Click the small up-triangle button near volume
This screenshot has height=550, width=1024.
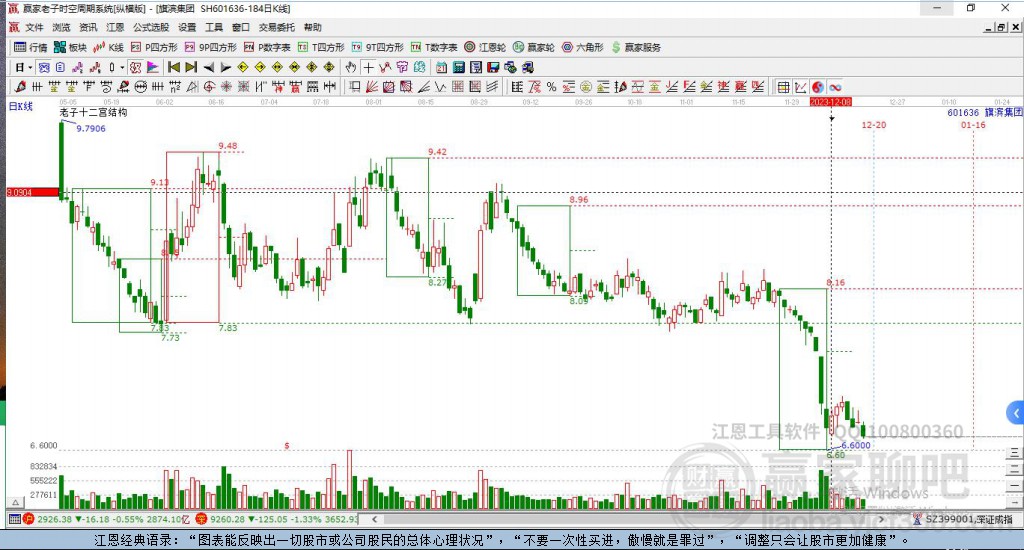[16, 502]
